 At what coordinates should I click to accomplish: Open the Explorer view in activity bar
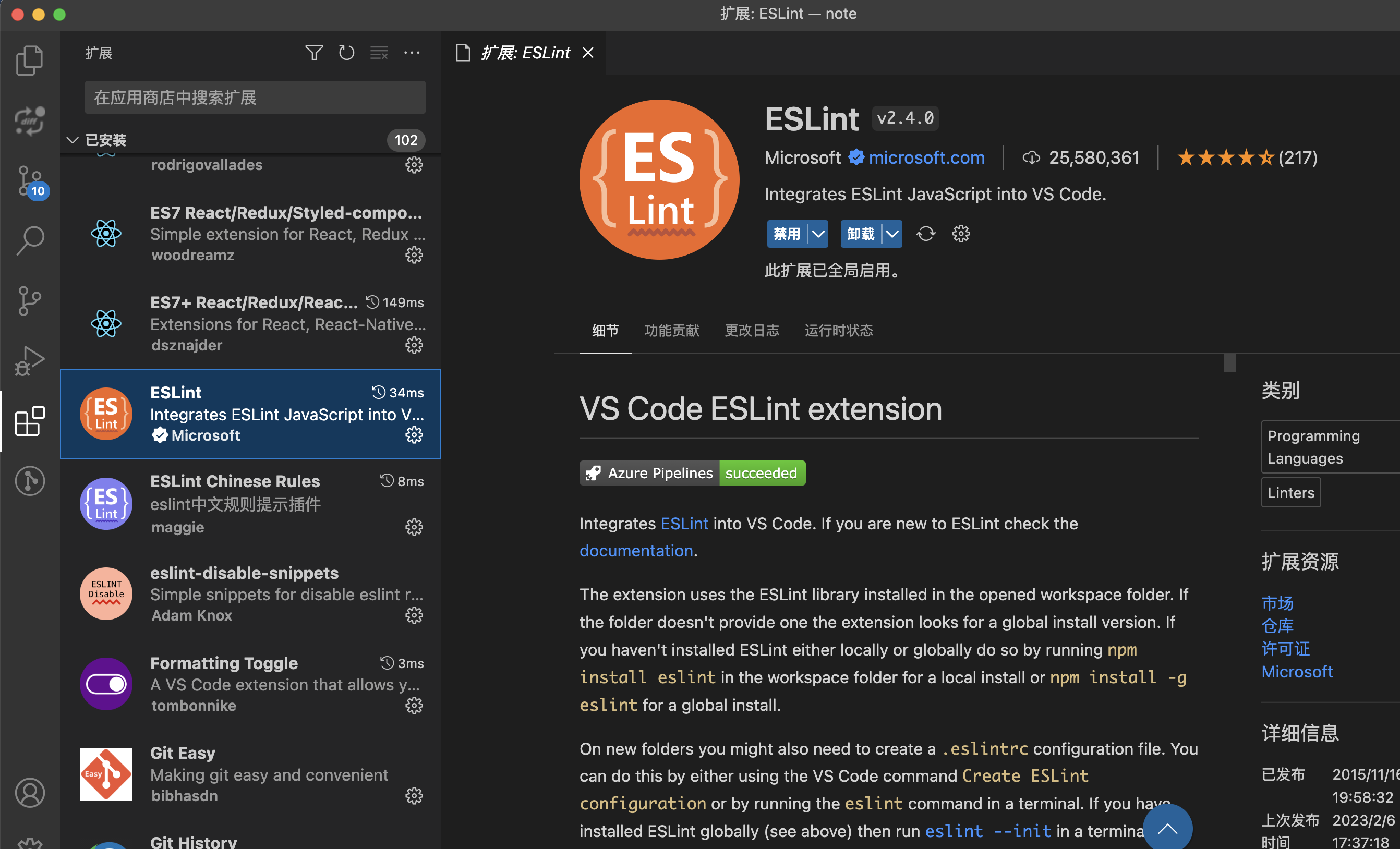(30, 60)
